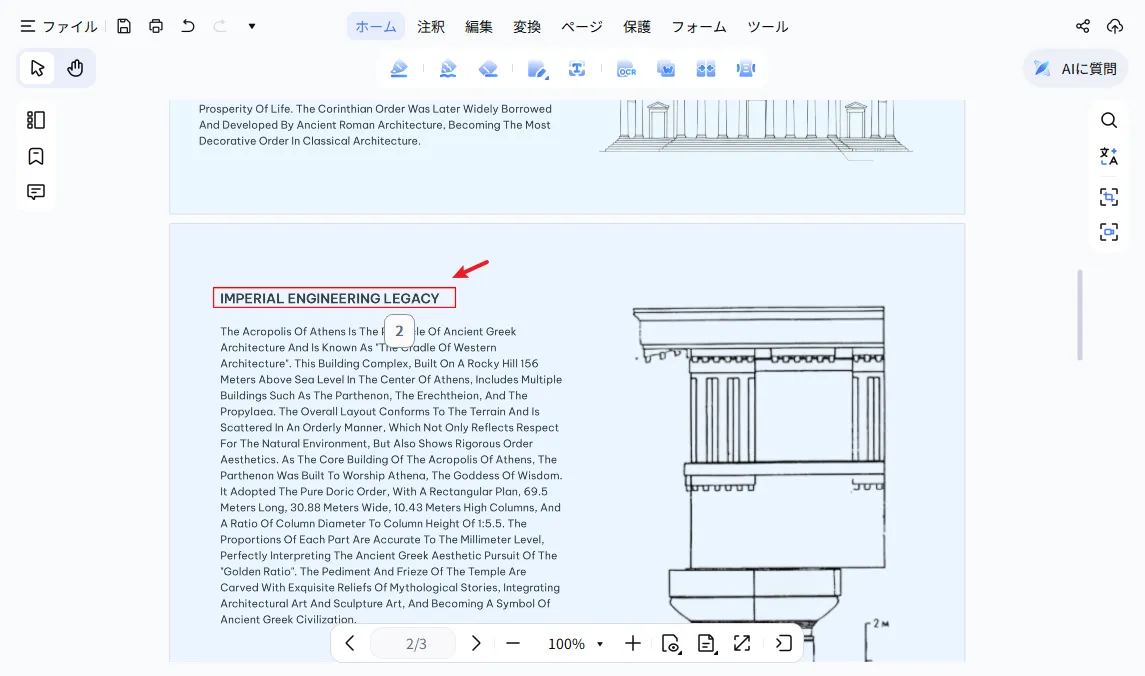1145x676 pixels.
Task: Open the bookmarks panel
Action: [x=36, y=156]
